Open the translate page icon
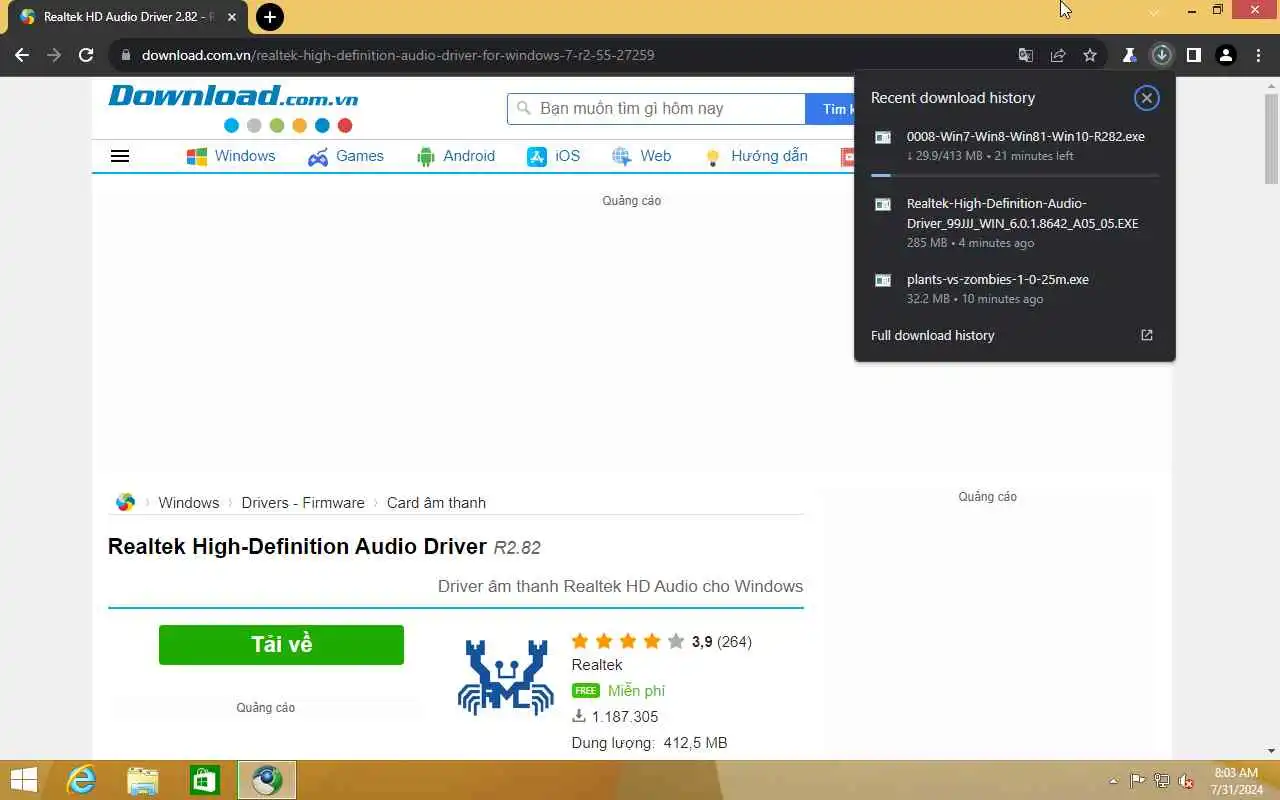The width and height of the screenshot is (1280, 800). (1025, 55)
